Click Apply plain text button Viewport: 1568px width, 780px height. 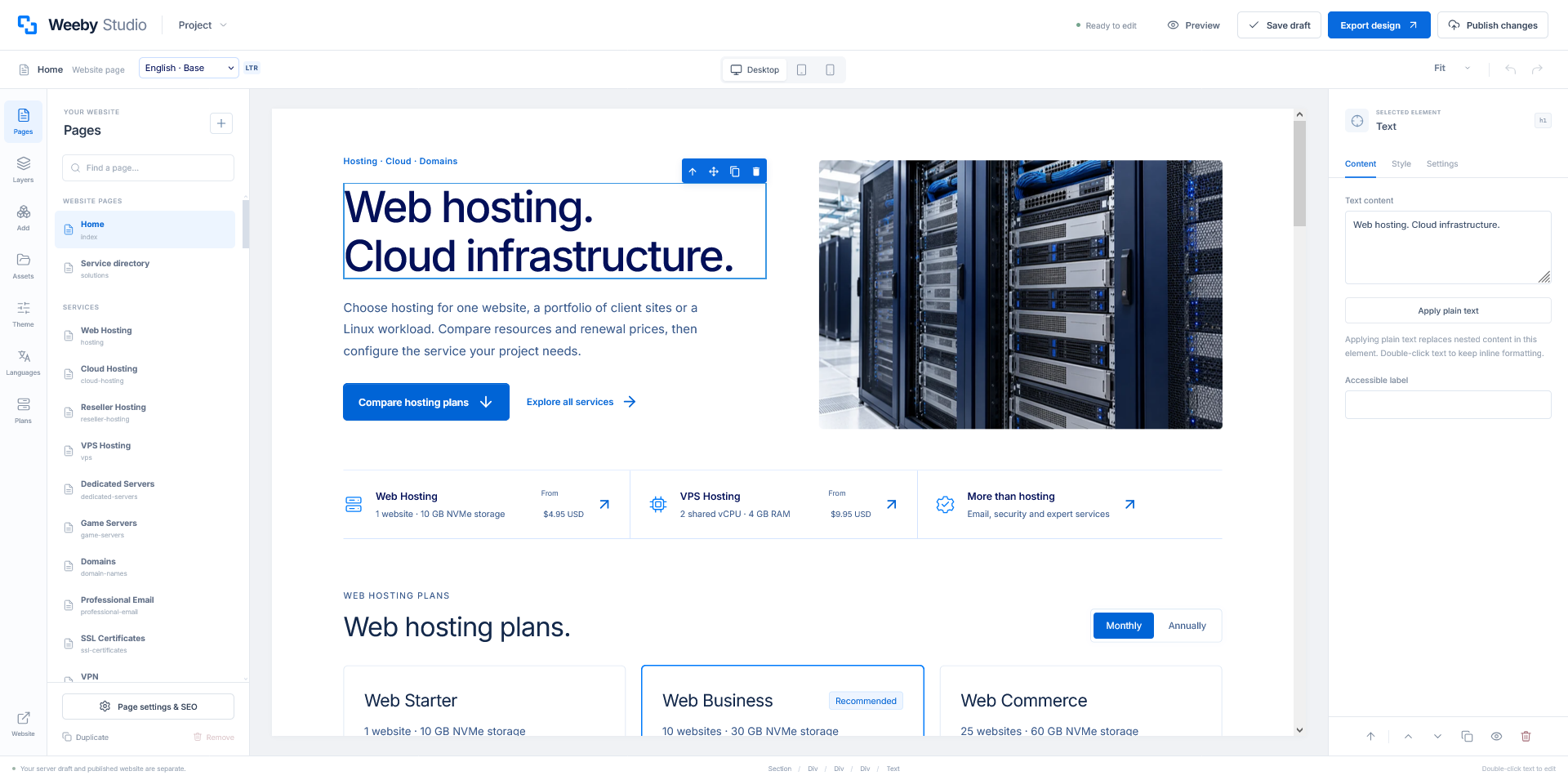[1448, 310]
